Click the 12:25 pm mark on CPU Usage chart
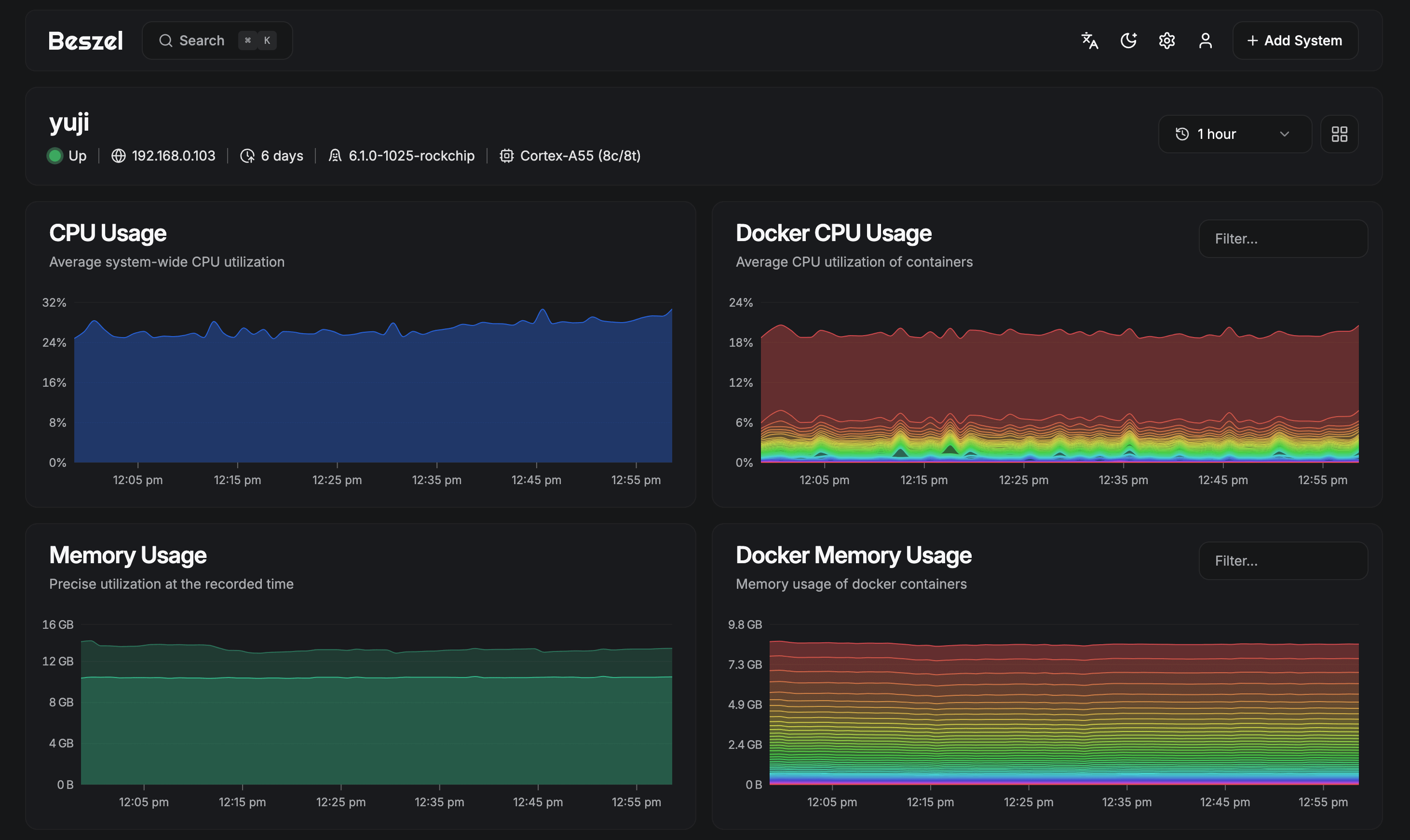The height and width of the screenshot is (840, 1410). click(337, 479)
